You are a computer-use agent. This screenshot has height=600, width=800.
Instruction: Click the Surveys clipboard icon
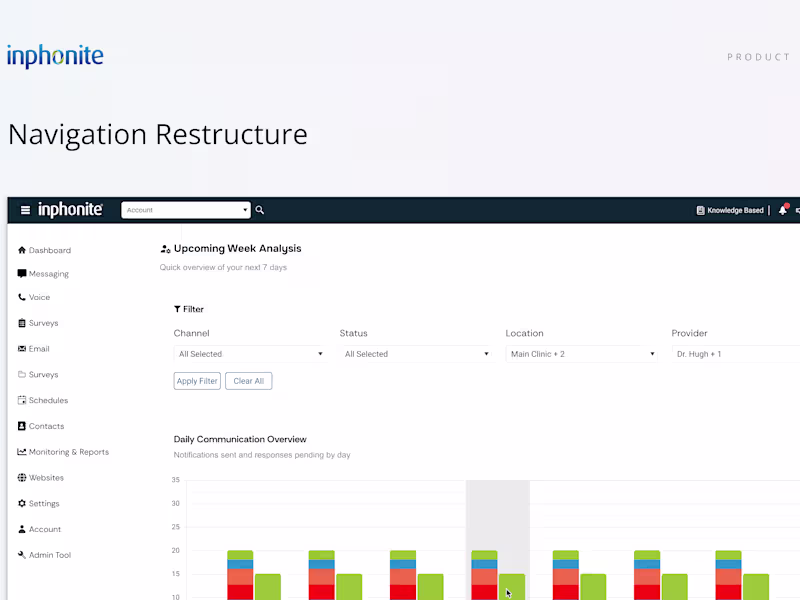pos(21,323)
